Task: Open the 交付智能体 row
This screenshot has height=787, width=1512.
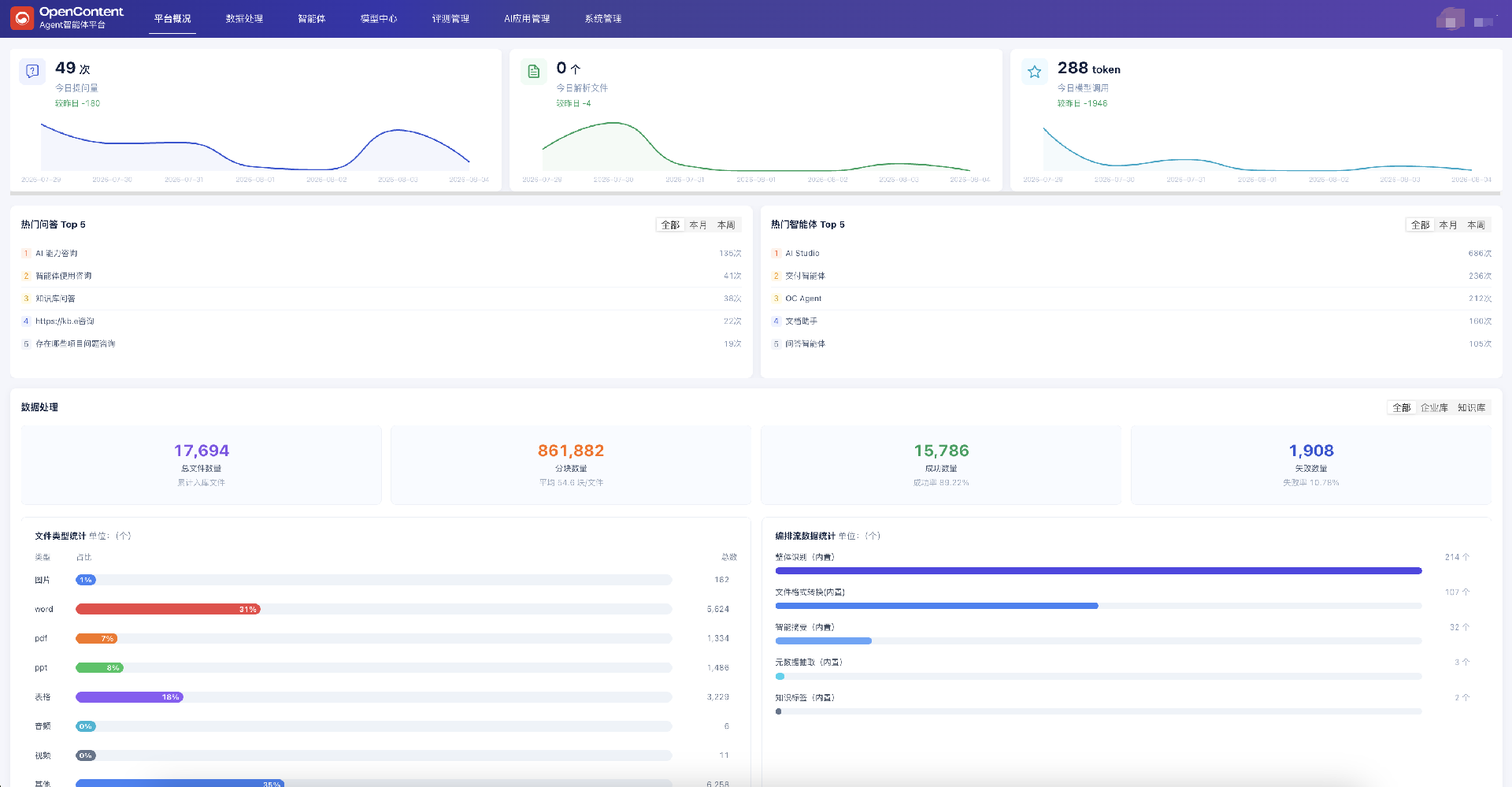Action: 1131,277
